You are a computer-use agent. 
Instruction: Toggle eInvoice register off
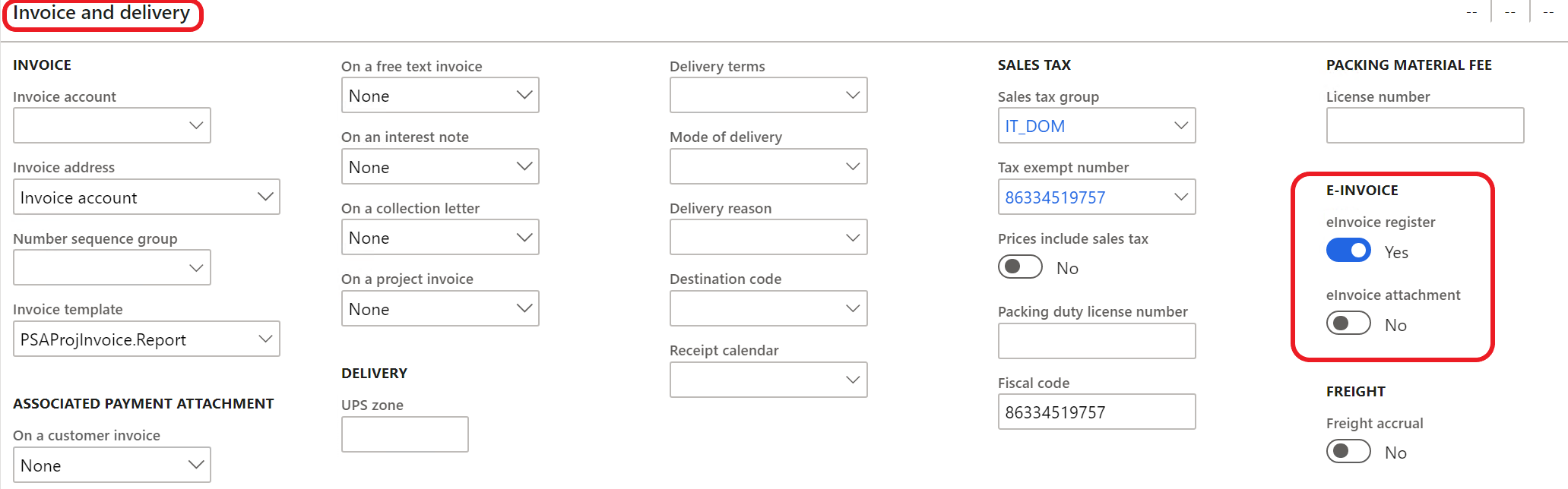click(1348, 251)
